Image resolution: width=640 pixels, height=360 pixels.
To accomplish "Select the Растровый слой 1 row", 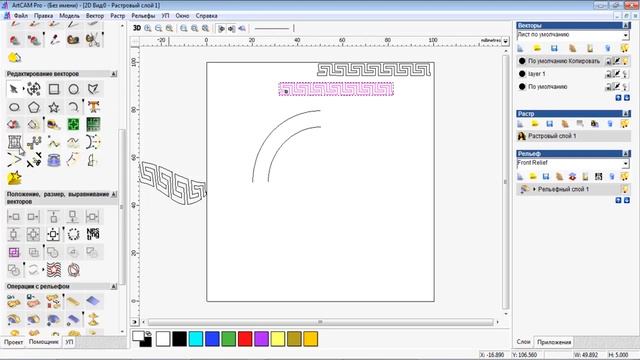I will point(573,136).
